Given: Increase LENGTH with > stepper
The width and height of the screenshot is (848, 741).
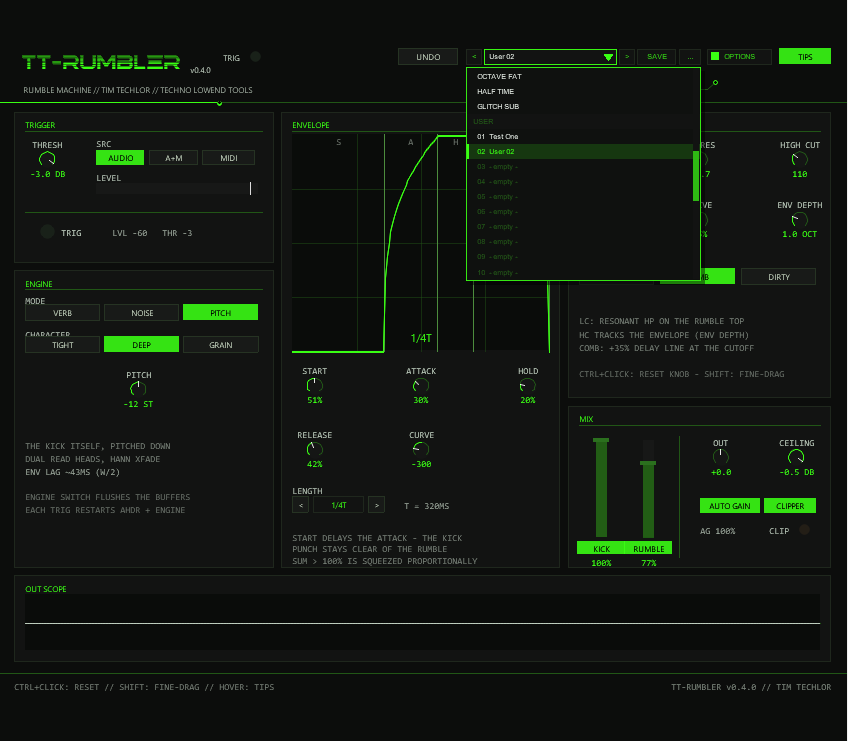Looking at the screenshot, I should pyautogui.click(x=376, y=505).
